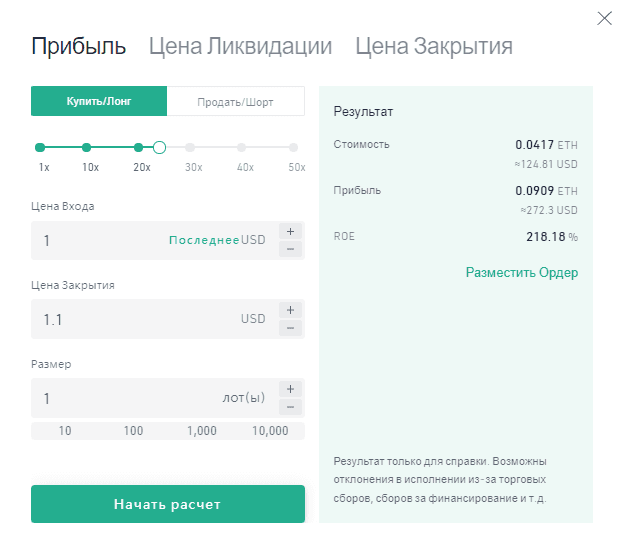Screen dimensions: 625x546
Task: Close the calculator dialog with the X icon
Action: (604, 18)
